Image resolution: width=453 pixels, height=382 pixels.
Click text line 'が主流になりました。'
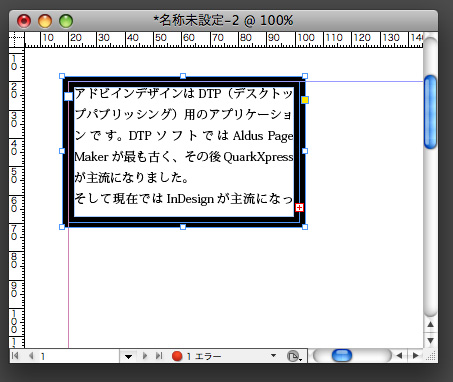132,178
